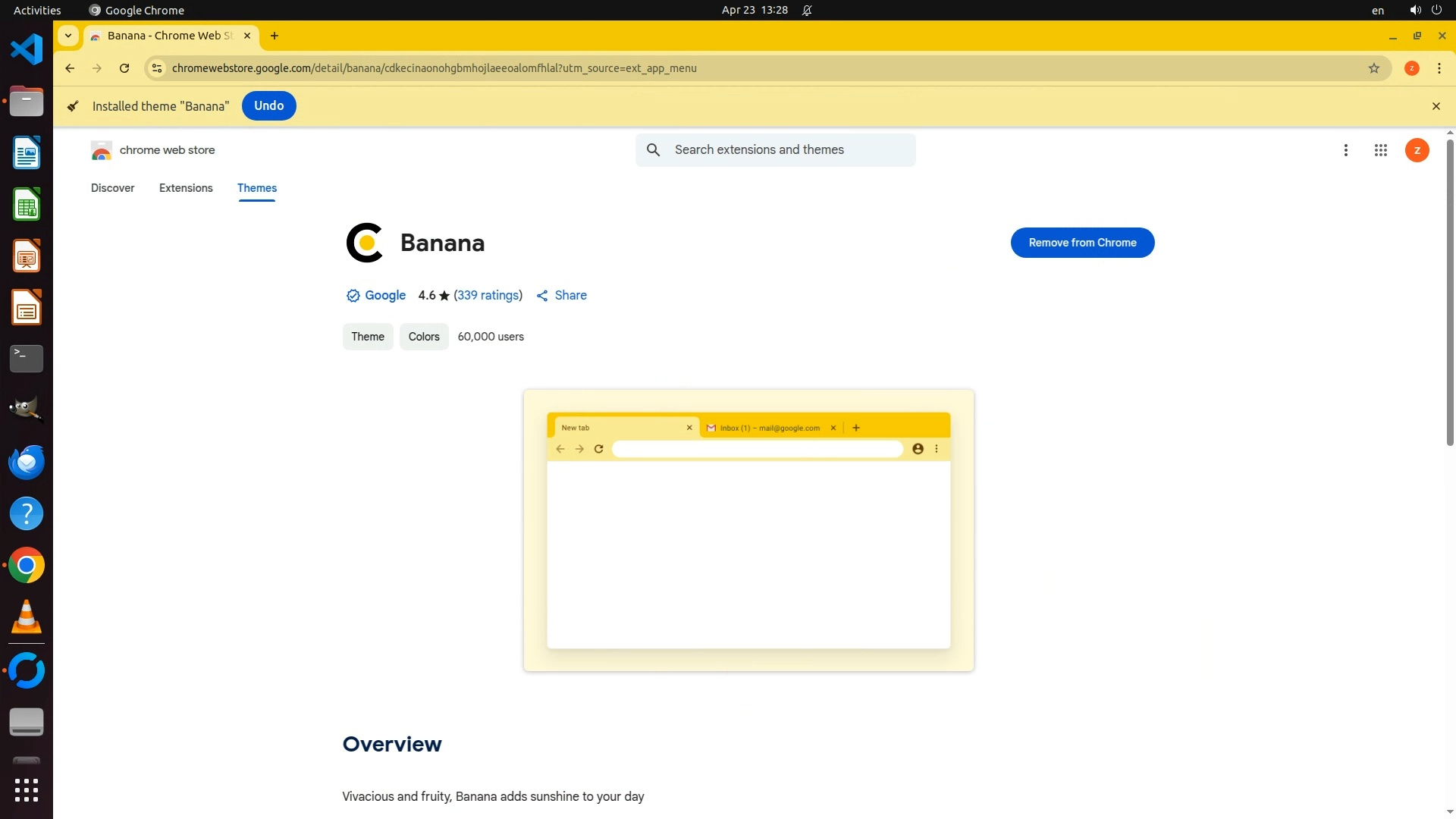Click Remove from Chrome button

click(x=1082, y=243)
